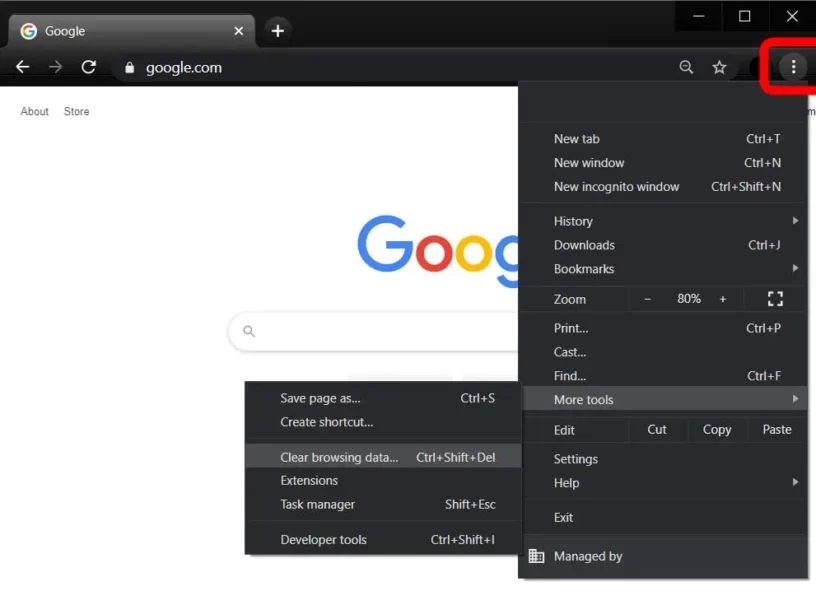Expand the Bookmarks submenu arrow
Viewport: 816px width, 600px height.
[795, 269]
